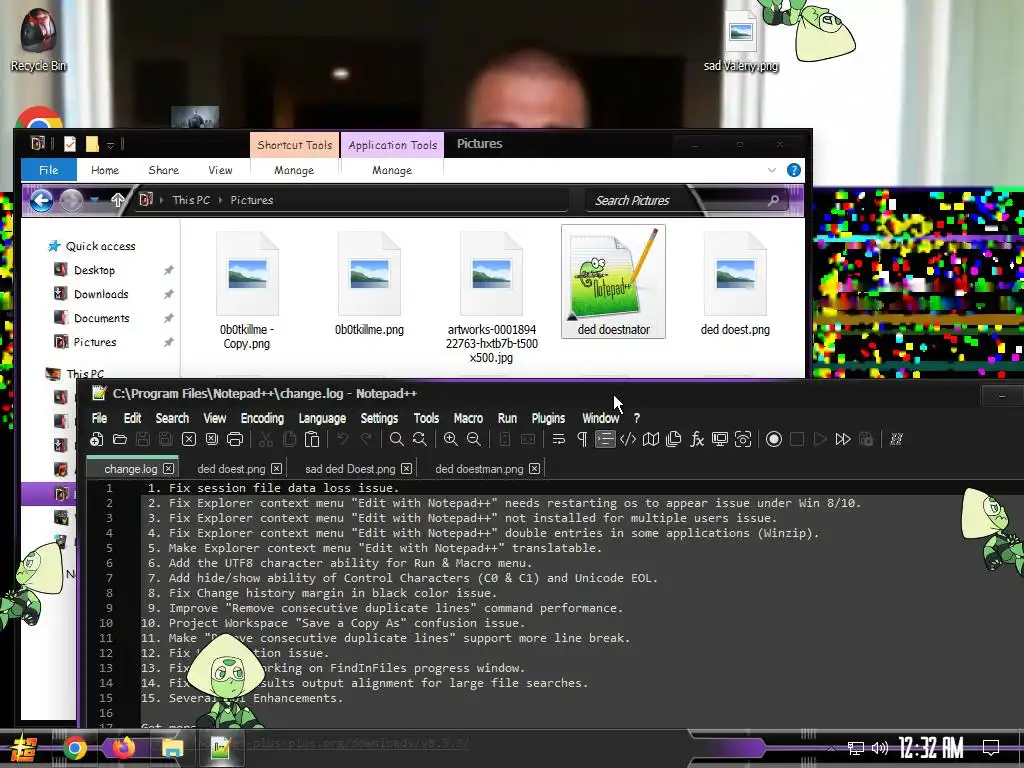Open the File tab in Explorer ribbon
The width and height of the screenshot is (1024, 768).
(x=49, y=170)
